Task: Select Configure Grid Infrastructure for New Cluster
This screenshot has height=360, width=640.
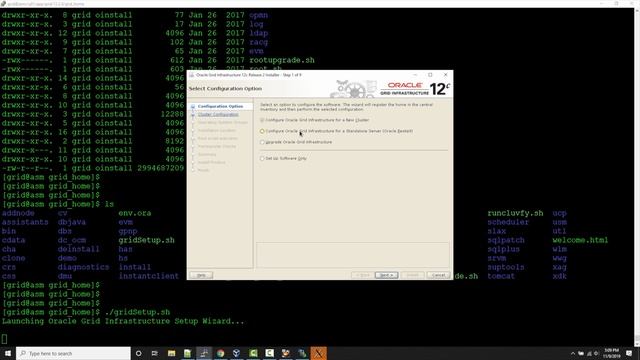Action: click(x=315, y=120)
